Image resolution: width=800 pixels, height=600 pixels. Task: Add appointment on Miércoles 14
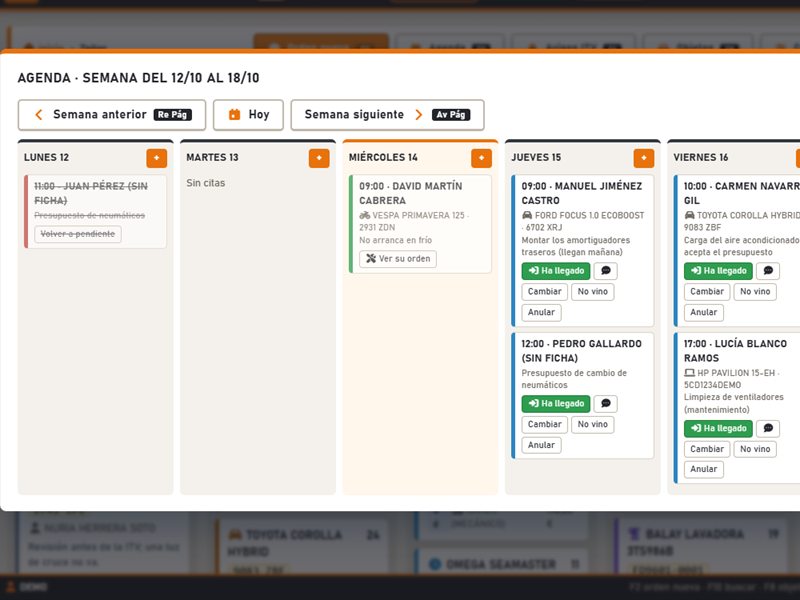click(481, 158)
